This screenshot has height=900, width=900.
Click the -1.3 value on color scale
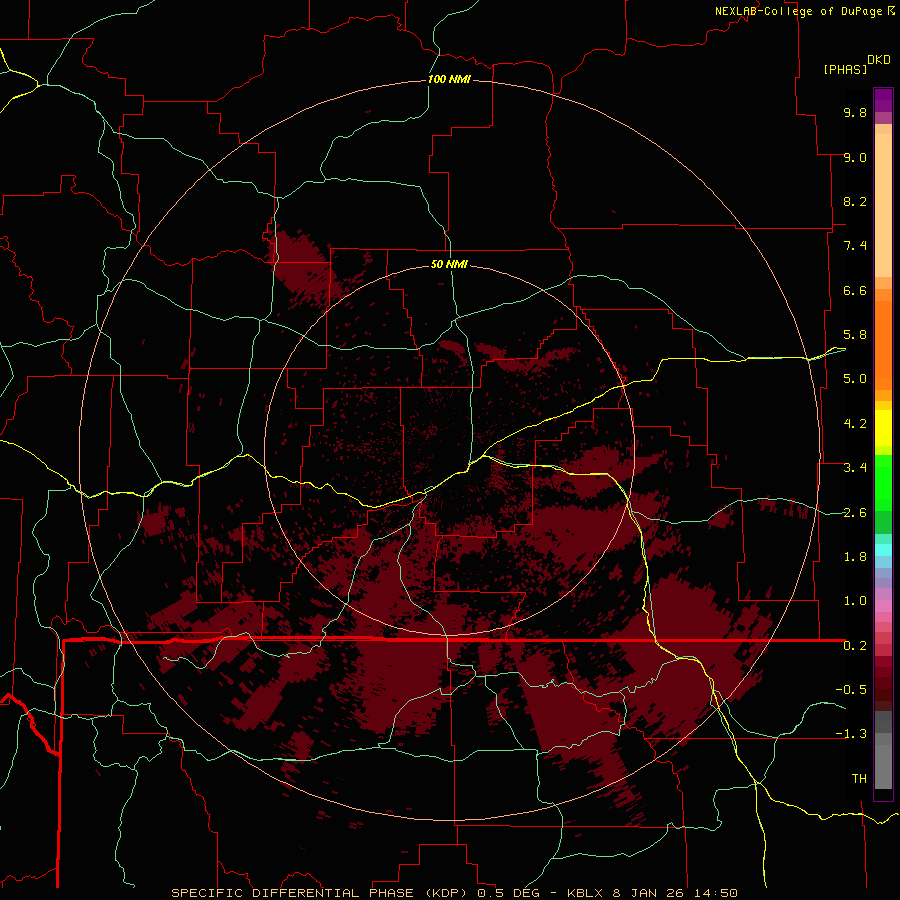coord(851,734)
